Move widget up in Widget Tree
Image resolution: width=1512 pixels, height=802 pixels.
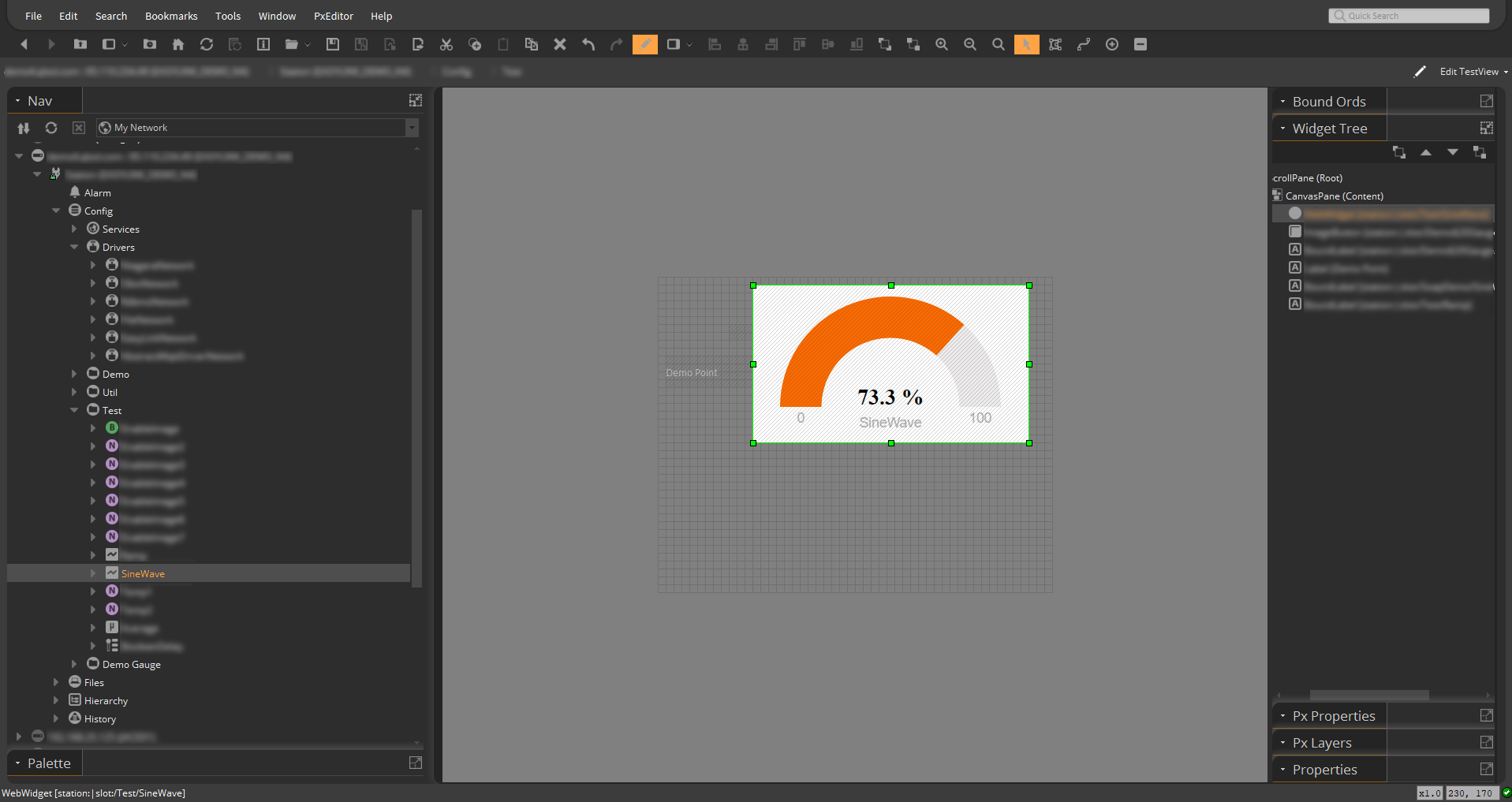(x=1426, y=152)
